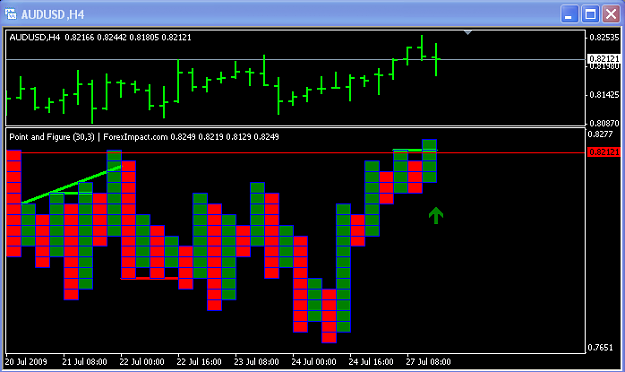
Task: Click the AUDUSD,H4 window title text
Action: point(53,15)
